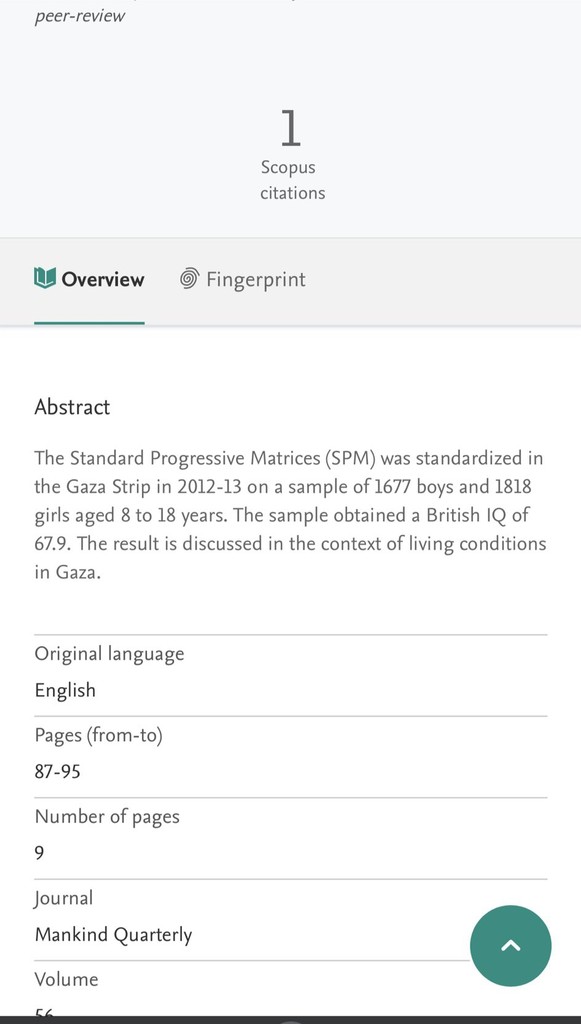
Task: Click the partially visible volume number
Action: (x=44, y=1012)
